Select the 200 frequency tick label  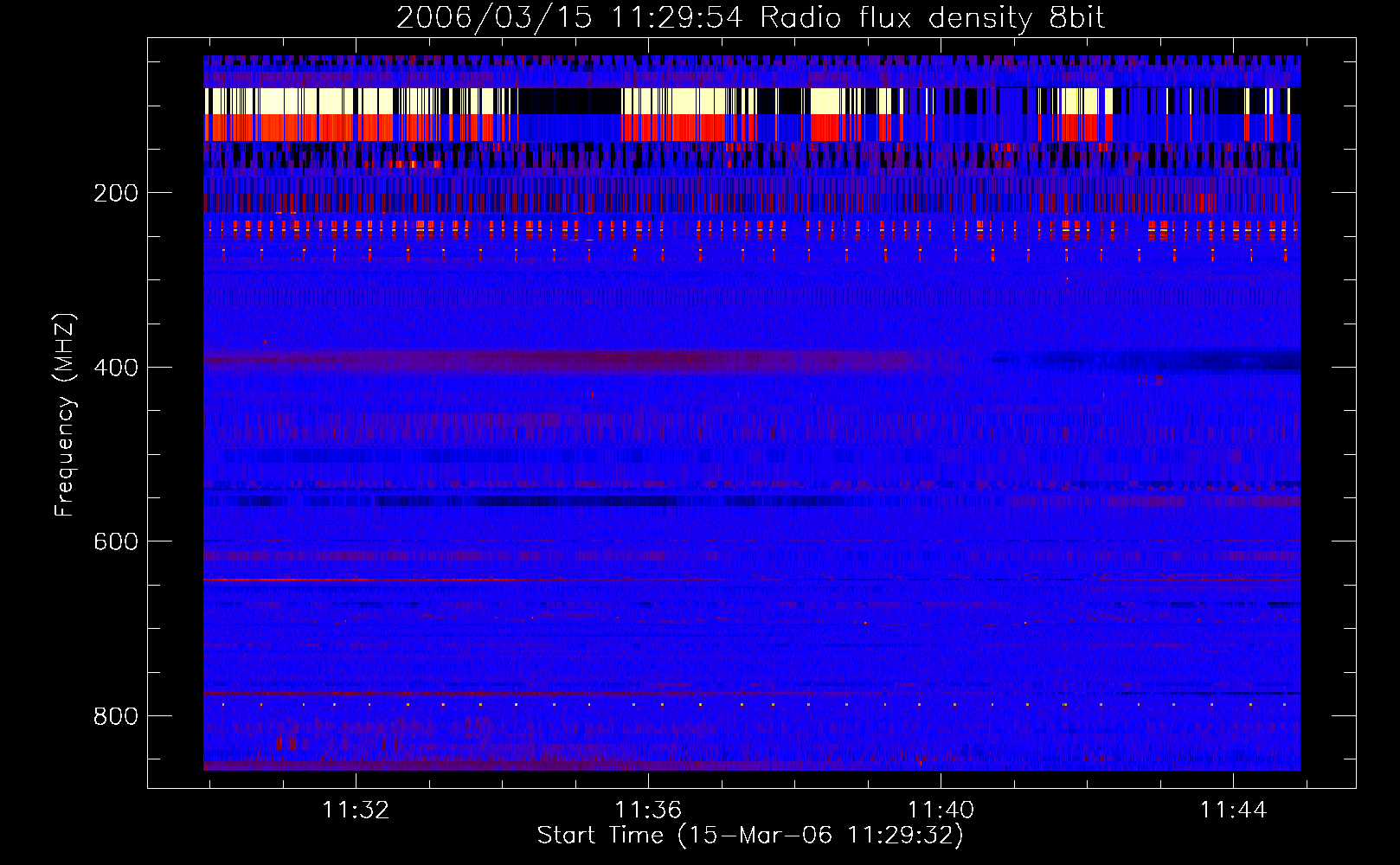point(116,193)
